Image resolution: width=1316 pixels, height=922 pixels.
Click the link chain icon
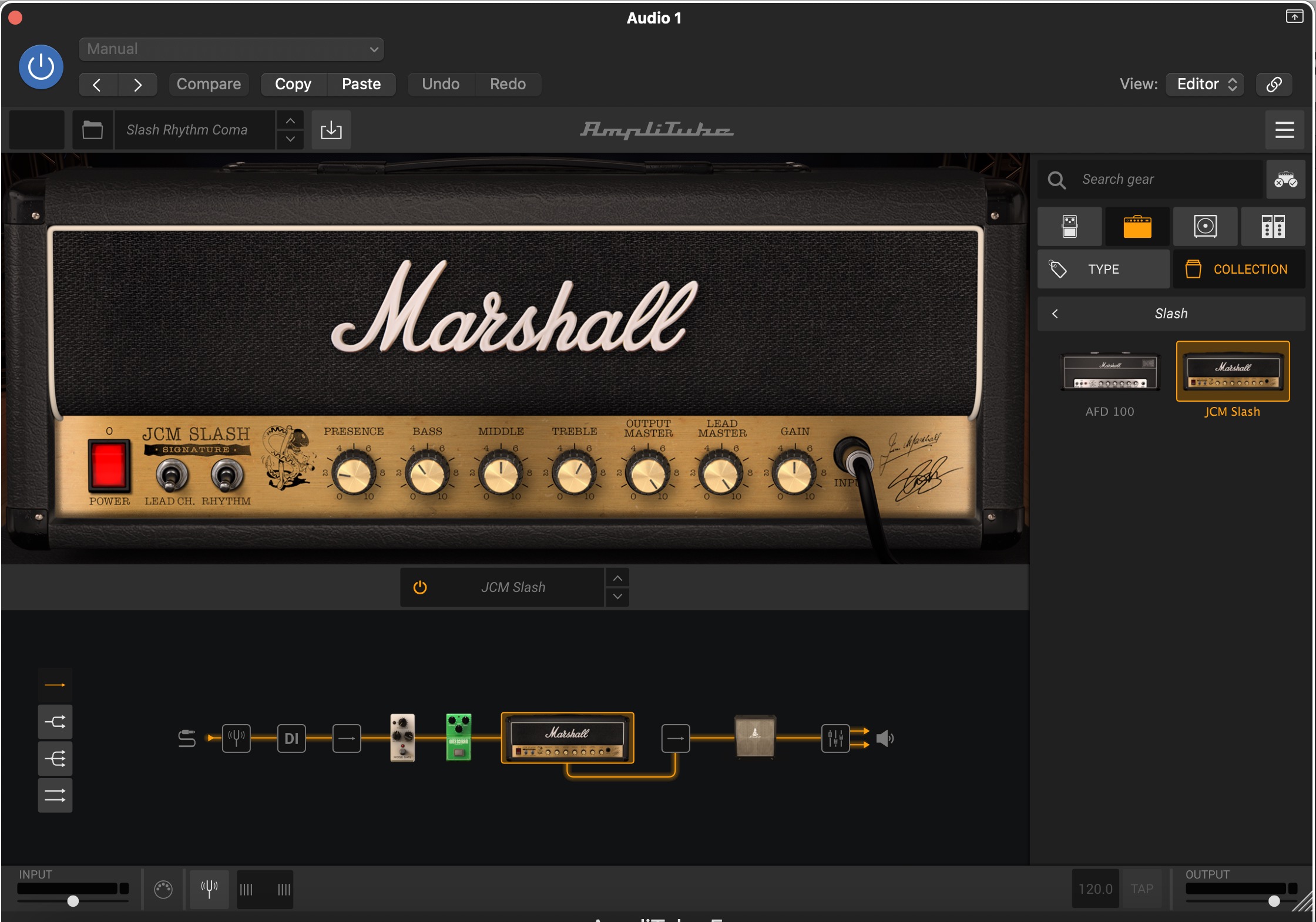tap(1274, 85)
